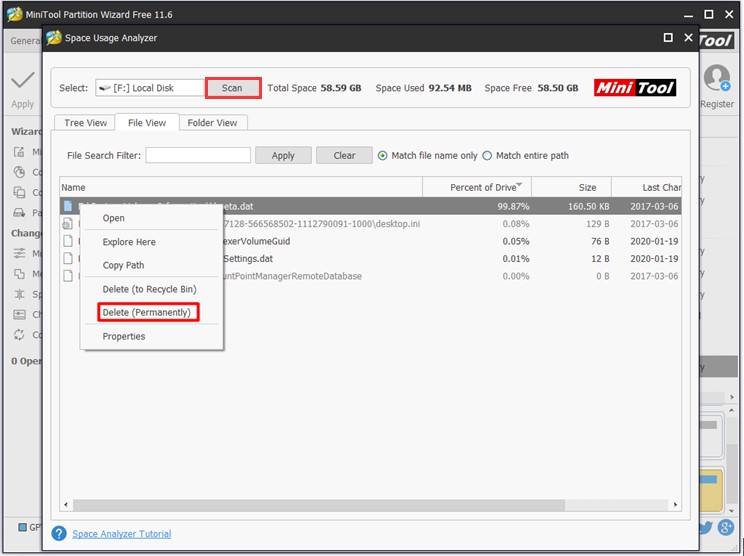This screenshot has width=744, height=556.
Task: Open the Space Analyzer Tutorial link
Action: (121, 534)
